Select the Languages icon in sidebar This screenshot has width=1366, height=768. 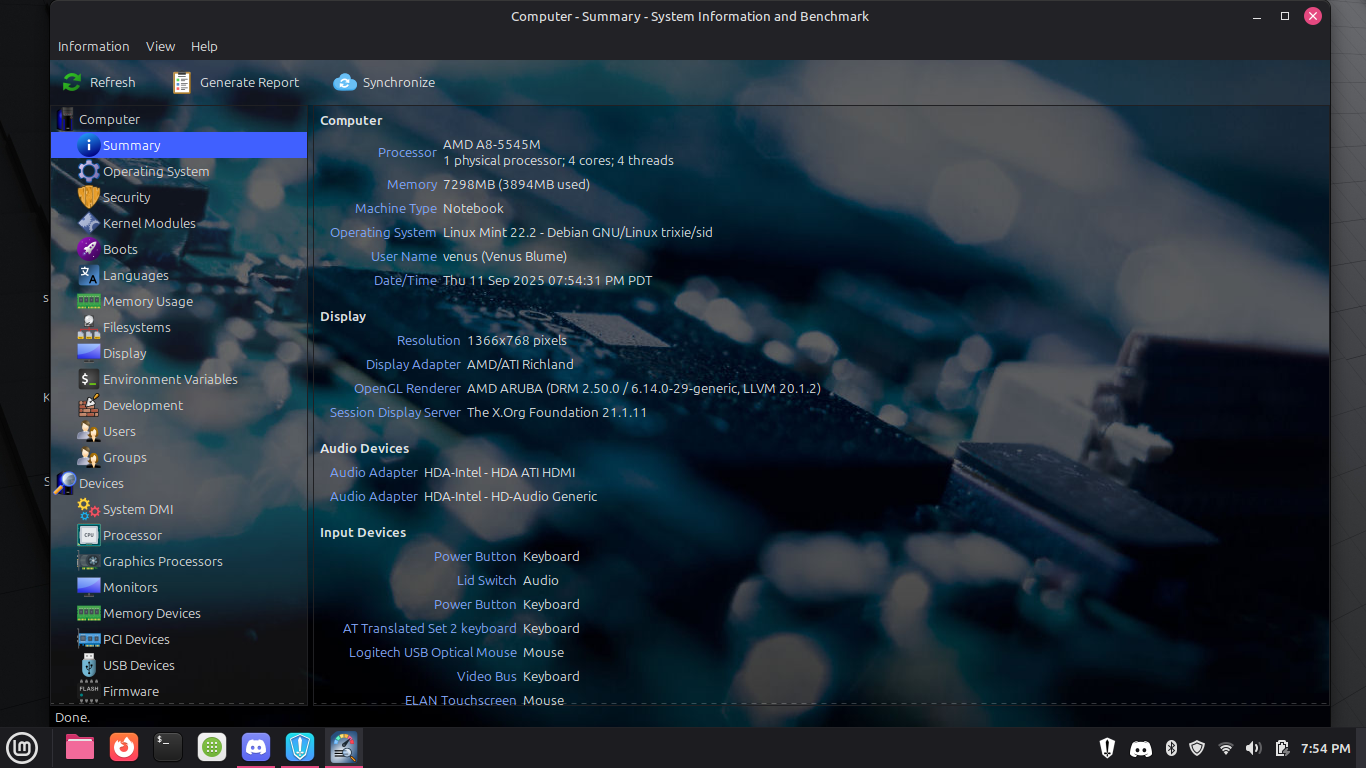tap(89, 275)
